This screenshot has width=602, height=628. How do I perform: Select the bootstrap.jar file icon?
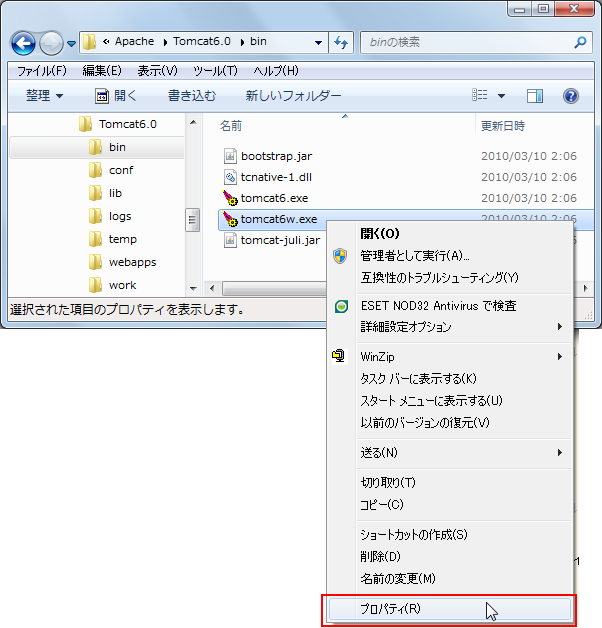click(229, 155)
